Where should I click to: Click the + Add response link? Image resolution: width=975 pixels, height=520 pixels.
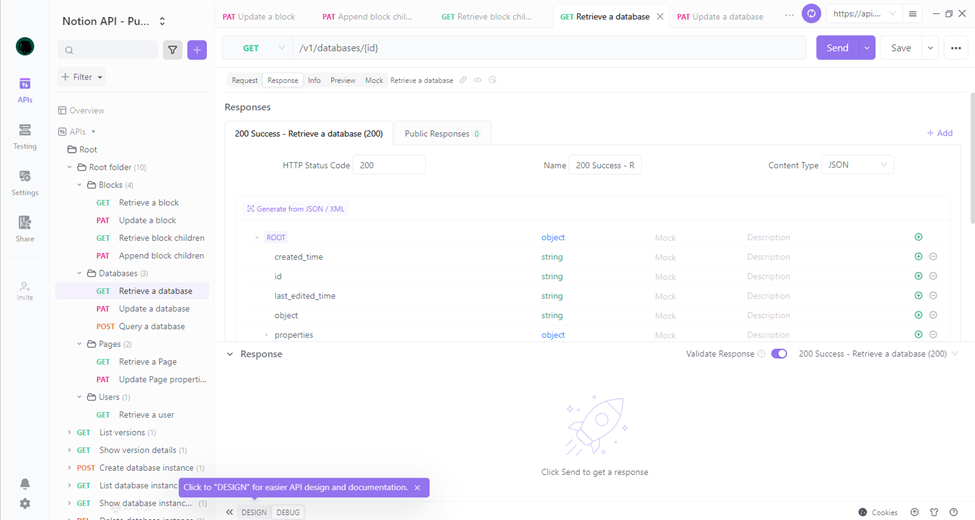[940, 133]
